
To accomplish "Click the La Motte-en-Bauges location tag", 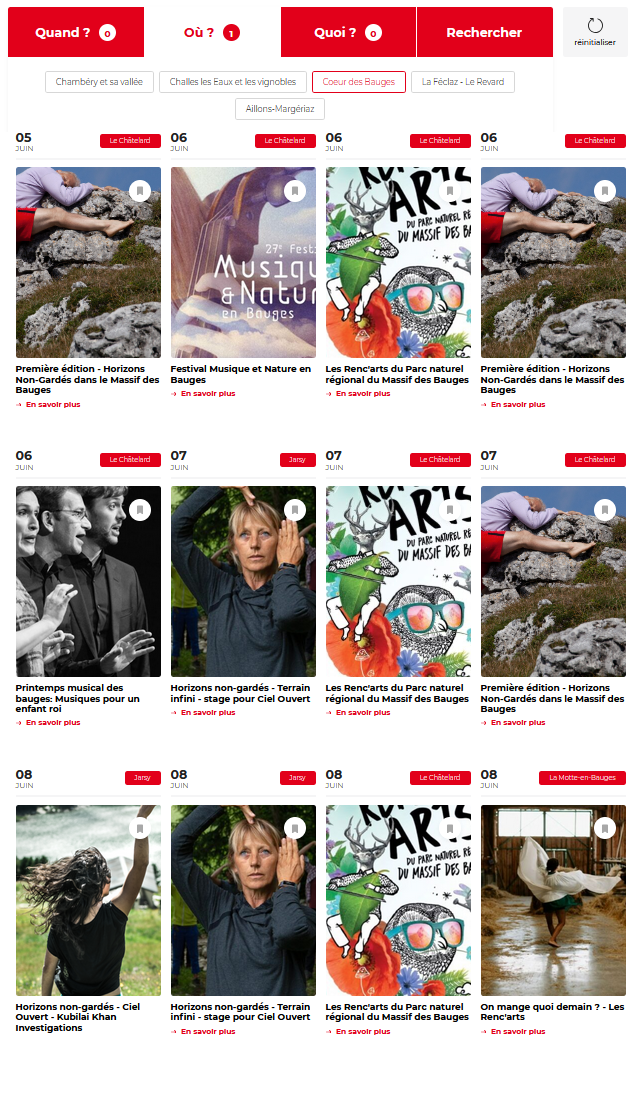I will tap(582, 778).
